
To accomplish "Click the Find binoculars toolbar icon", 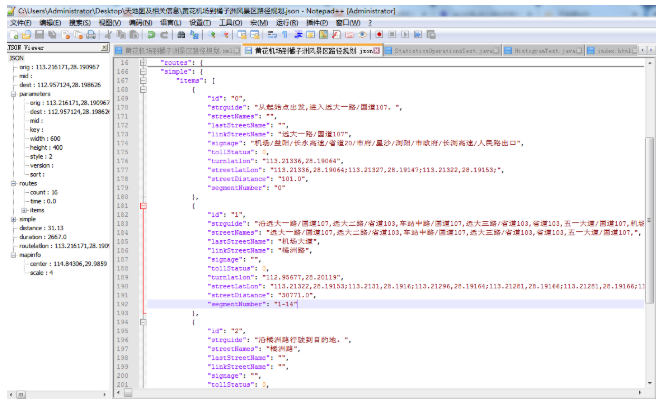I will click(x=181, y=34).
